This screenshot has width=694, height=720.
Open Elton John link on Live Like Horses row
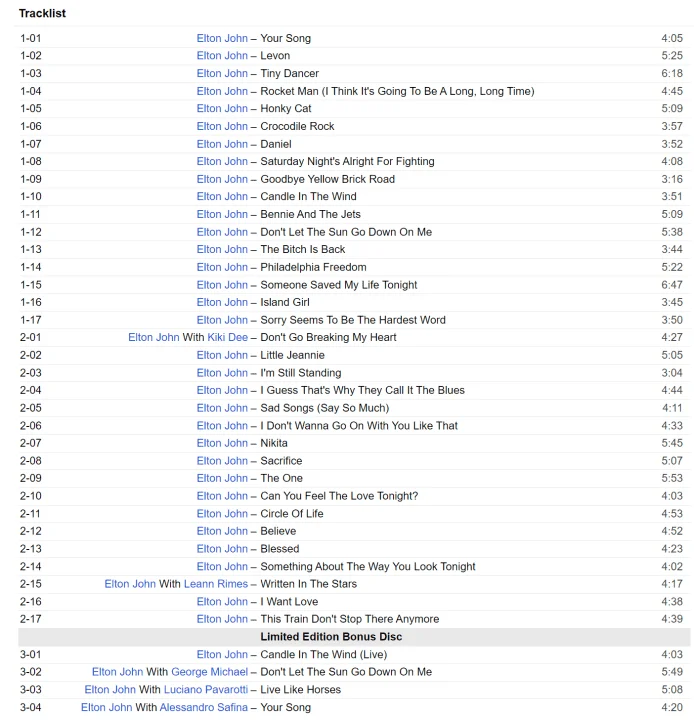[110, 689]
